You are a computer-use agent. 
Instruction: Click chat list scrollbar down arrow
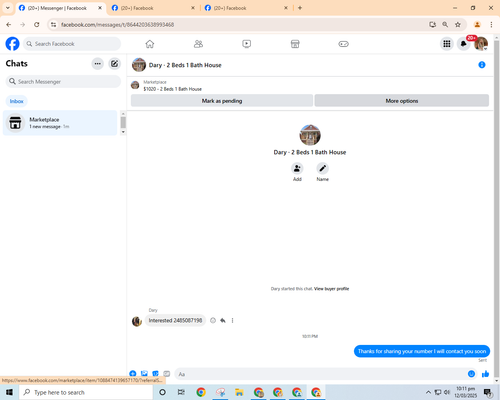point(123,132)
